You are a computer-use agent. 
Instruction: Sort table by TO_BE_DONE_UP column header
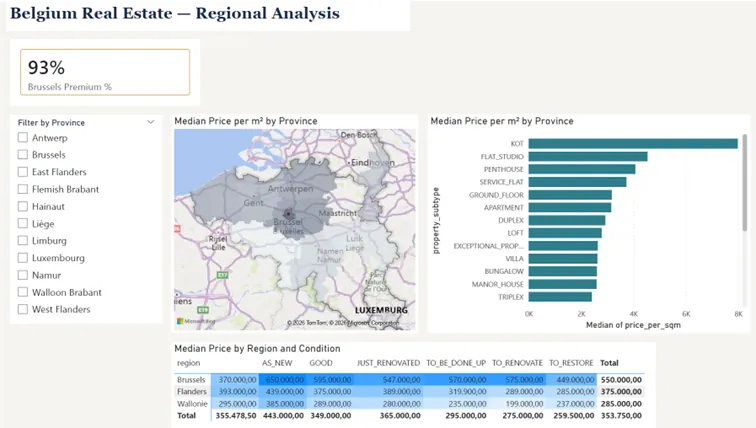[x=456, y=363]
